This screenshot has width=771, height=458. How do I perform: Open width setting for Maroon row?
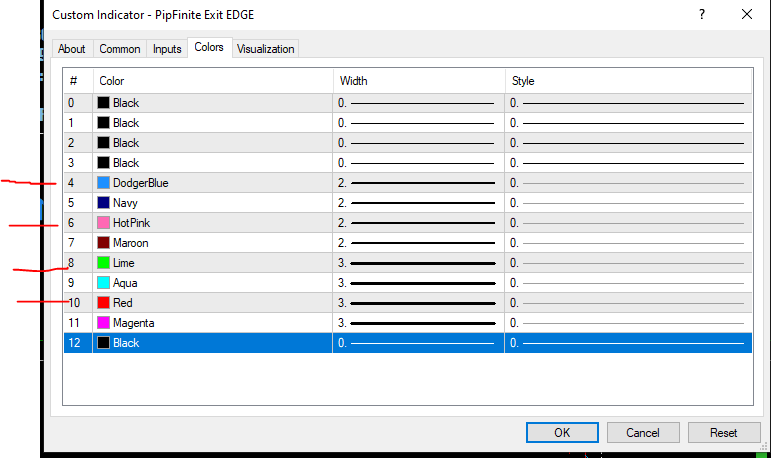[418, 243]
